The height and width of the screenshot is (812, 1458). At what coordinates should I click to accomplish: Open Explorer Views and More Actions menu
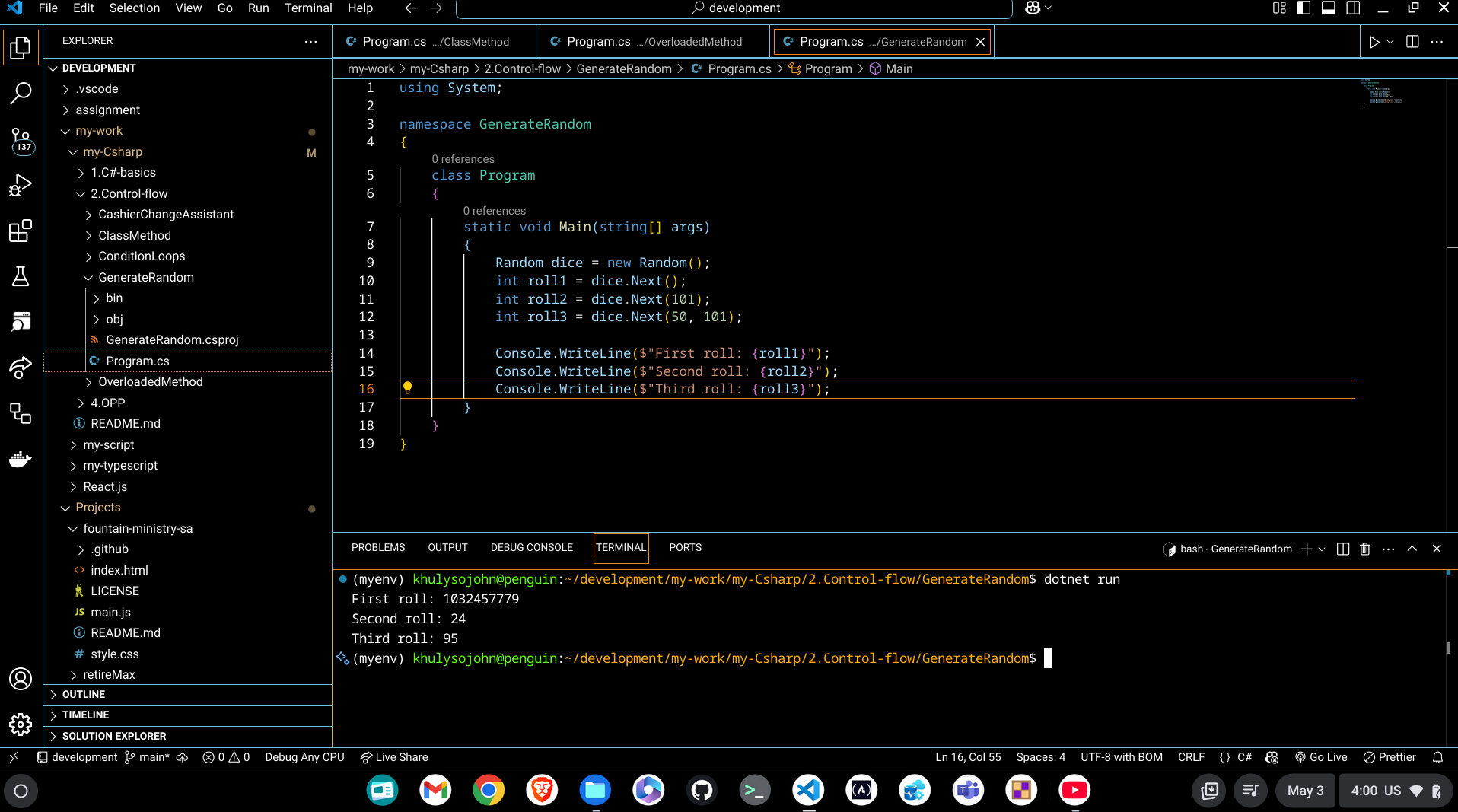pyautogui.click(x=310, y=41)
